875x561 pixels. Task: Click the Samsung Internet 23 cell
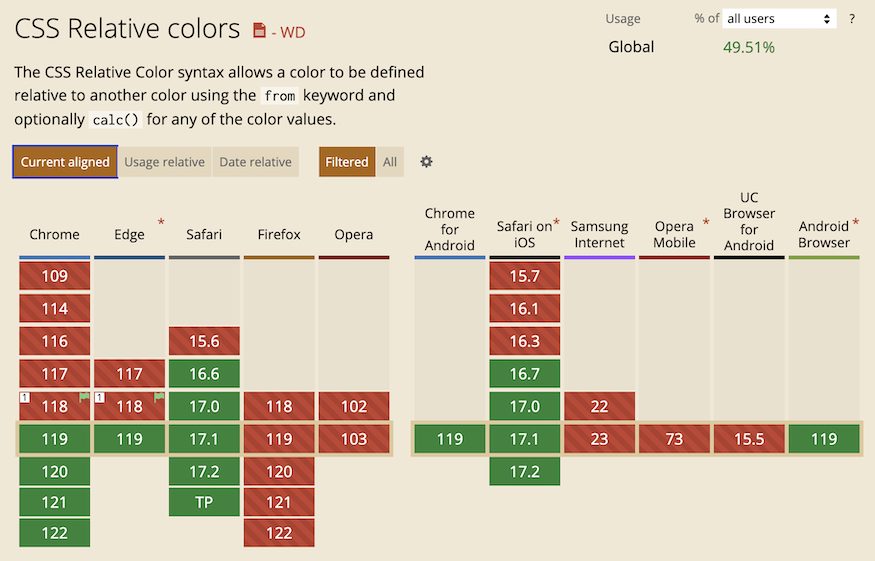(x=599, y=439)
